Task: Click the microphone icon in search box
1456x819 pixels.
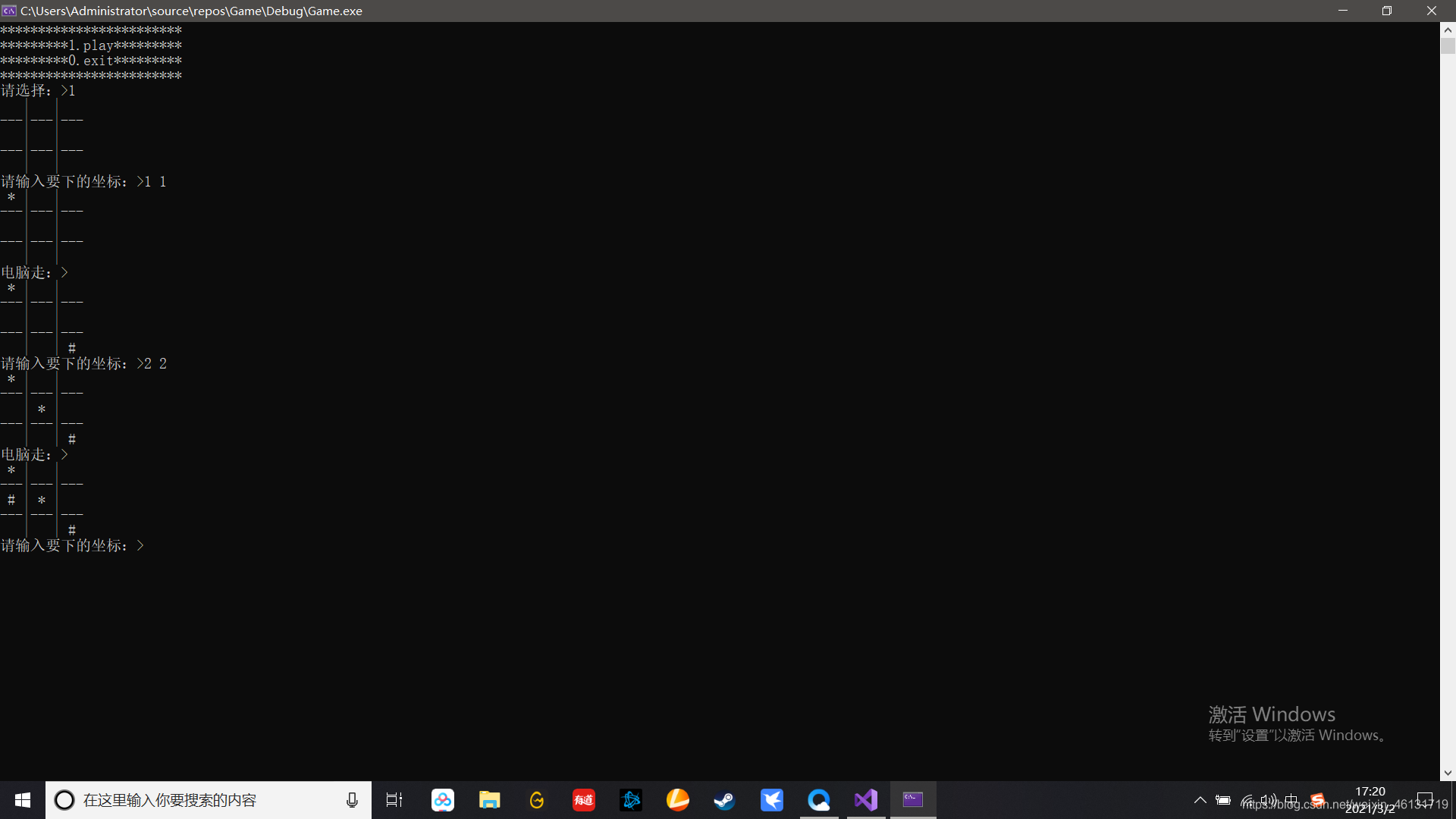Action: pos(352,800)
